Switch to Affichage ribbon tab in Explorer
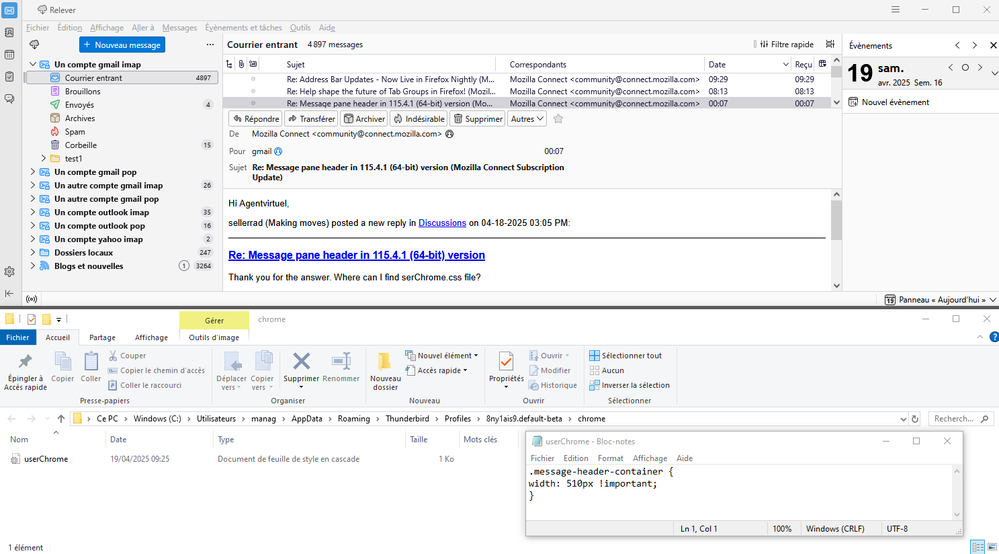This screenshot has width=999, height=554. 151,337
